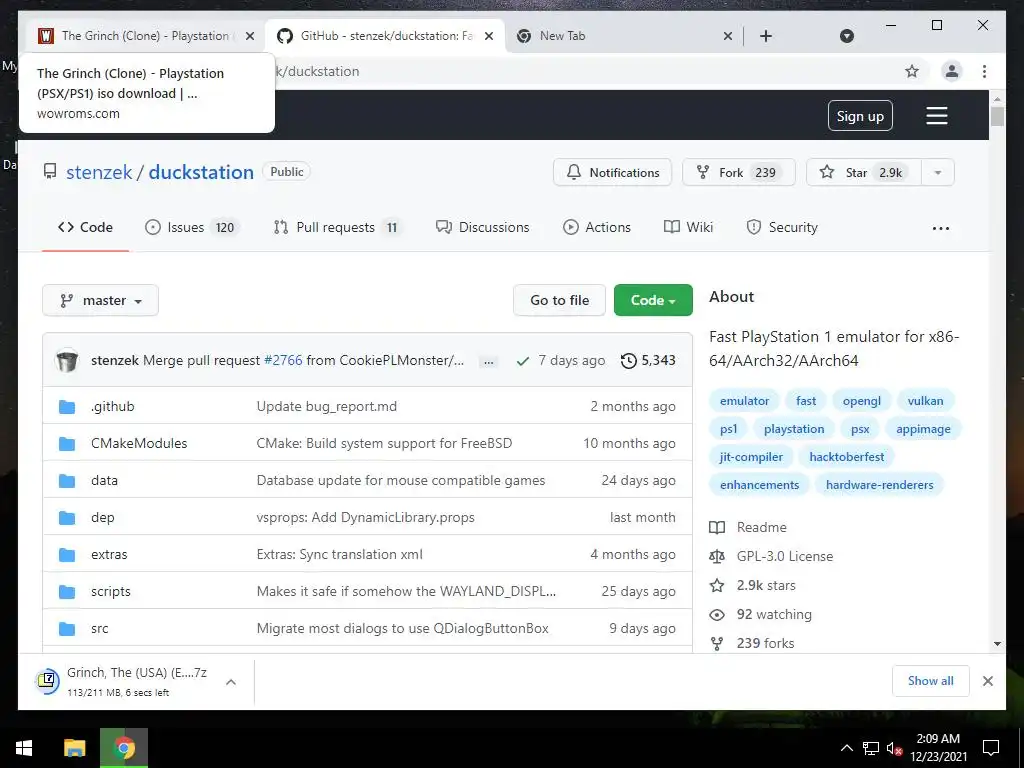This screenshot has width=1024, height=768.
Task: Open the Security tab
Action: click(782, 227)
